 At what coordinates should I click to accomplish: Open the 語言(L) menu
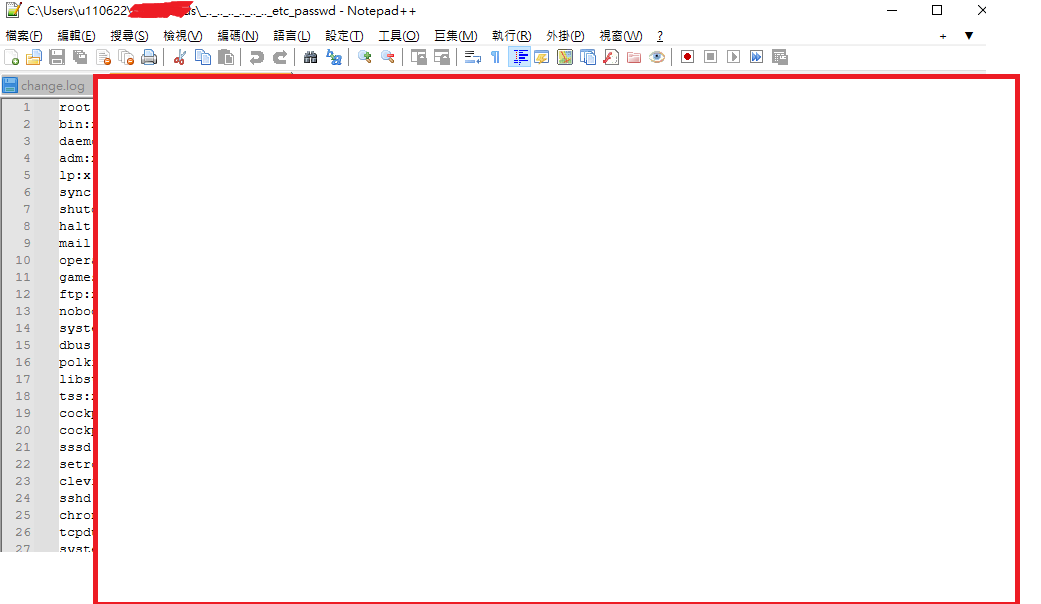click(x=292, y=36)
